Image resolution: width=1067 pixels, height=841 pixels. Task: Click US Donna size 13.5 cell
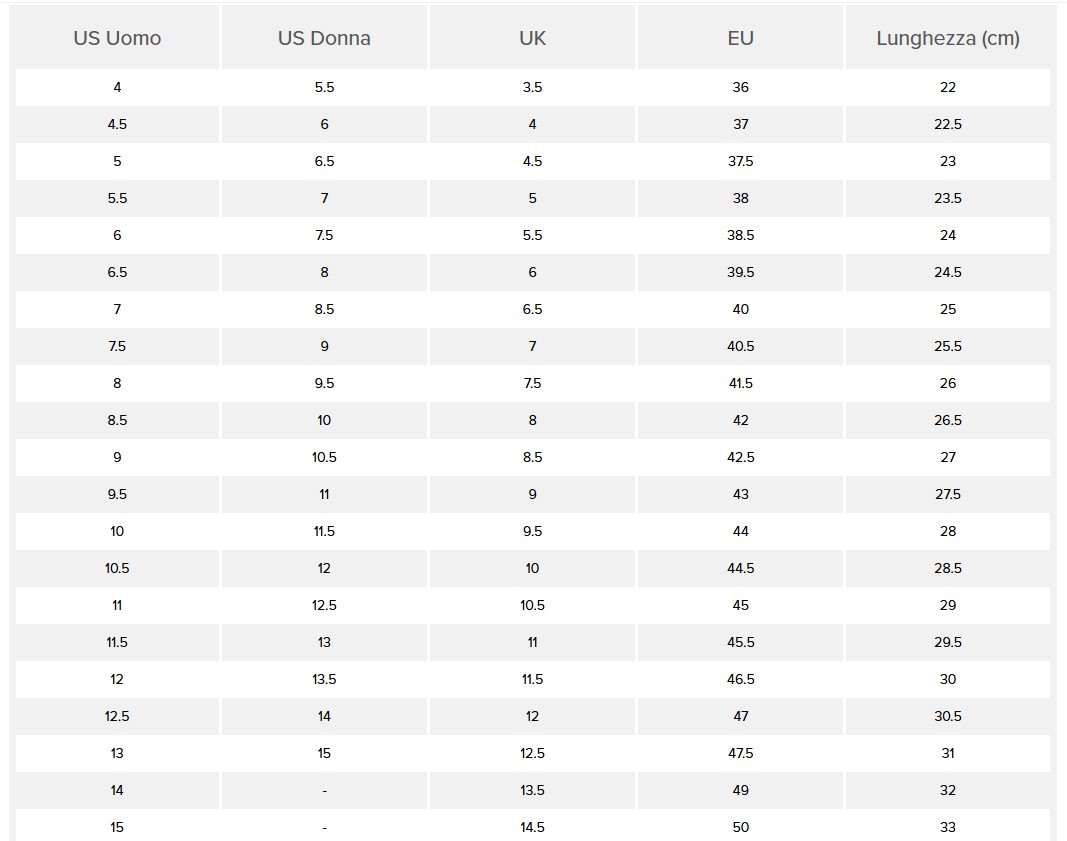click(x=324, y=679)
